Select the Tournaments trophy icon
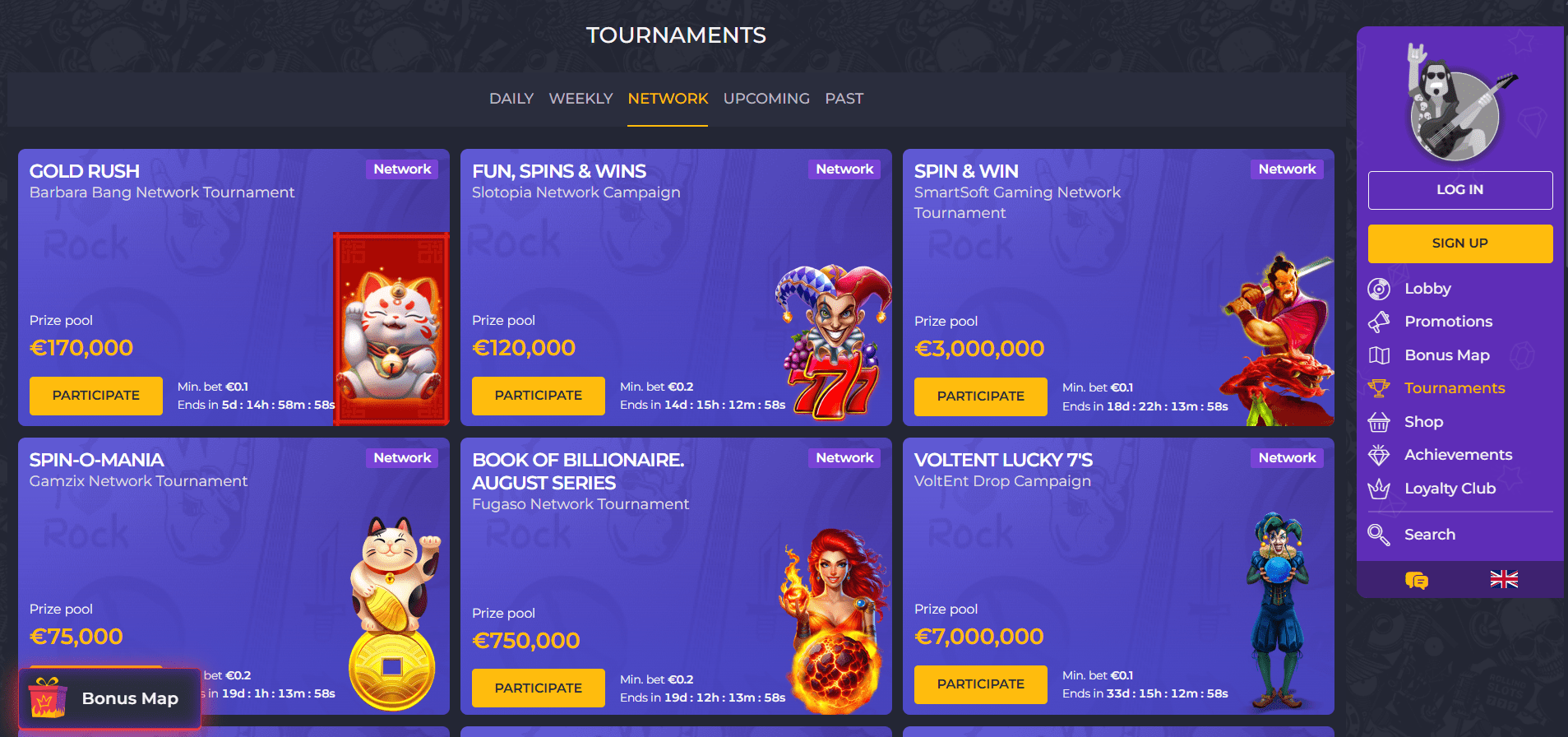1568x737 pixels. [1379, 388]
